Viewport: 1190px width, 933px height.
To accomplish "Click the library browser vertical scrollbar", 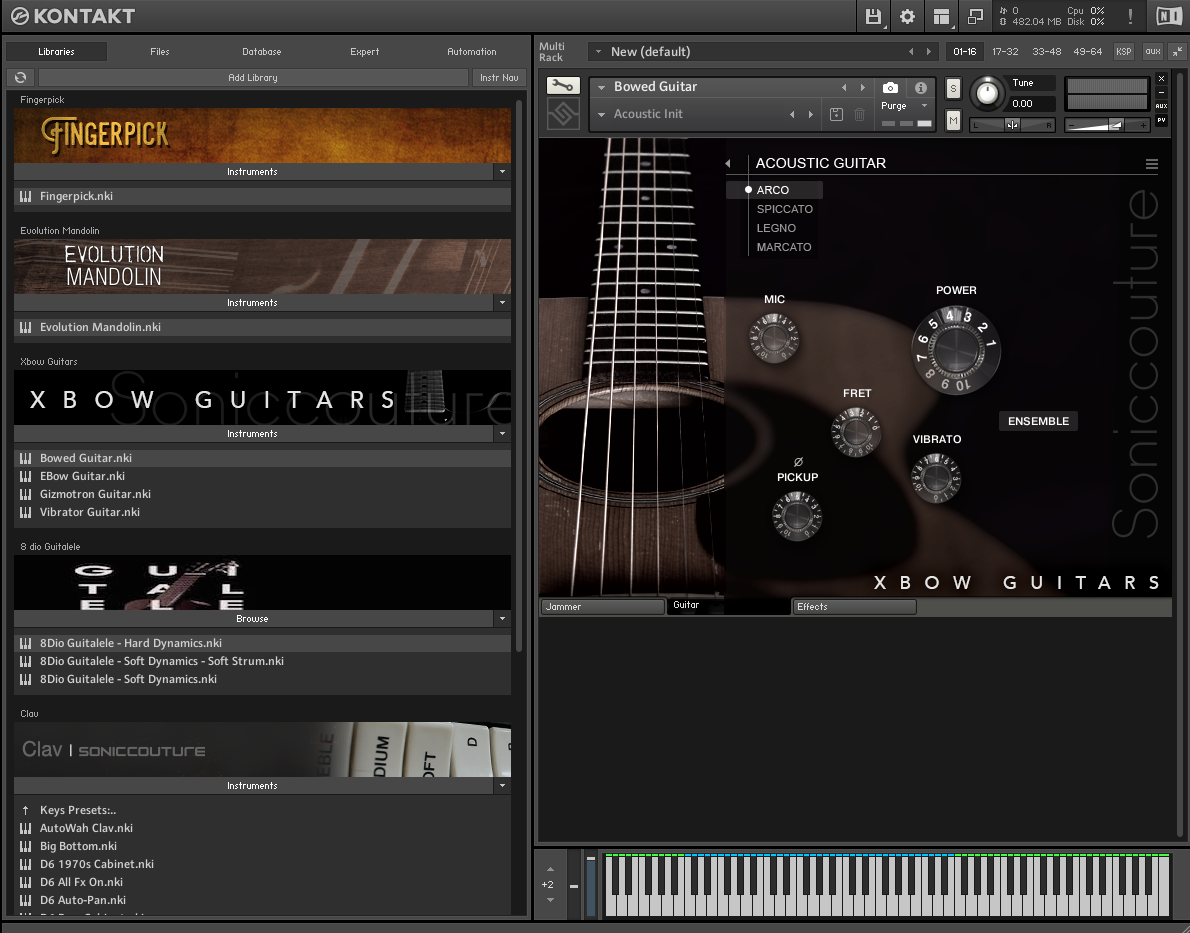I will [519, 376].
